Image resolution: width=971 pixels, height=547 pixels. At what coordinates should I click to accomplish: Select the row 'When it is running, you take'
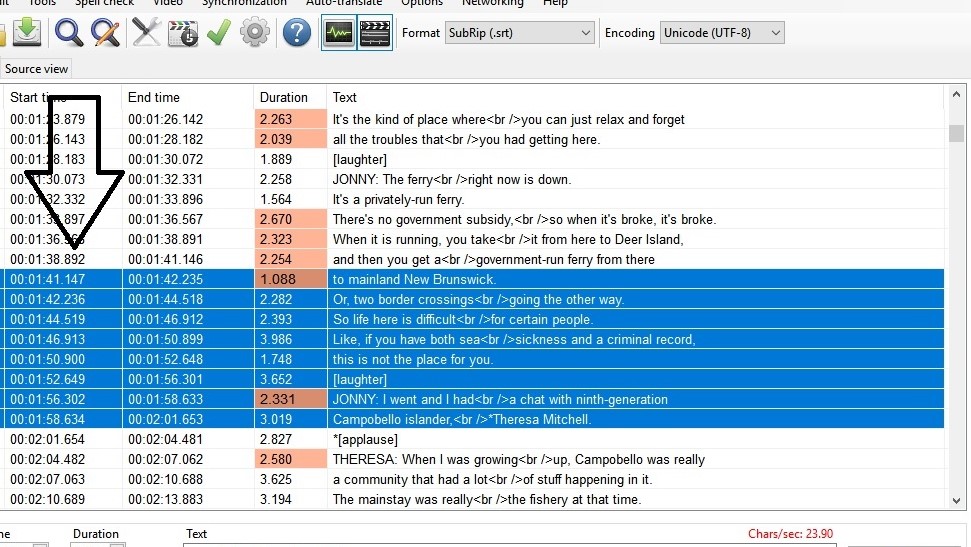pos(474,239)
